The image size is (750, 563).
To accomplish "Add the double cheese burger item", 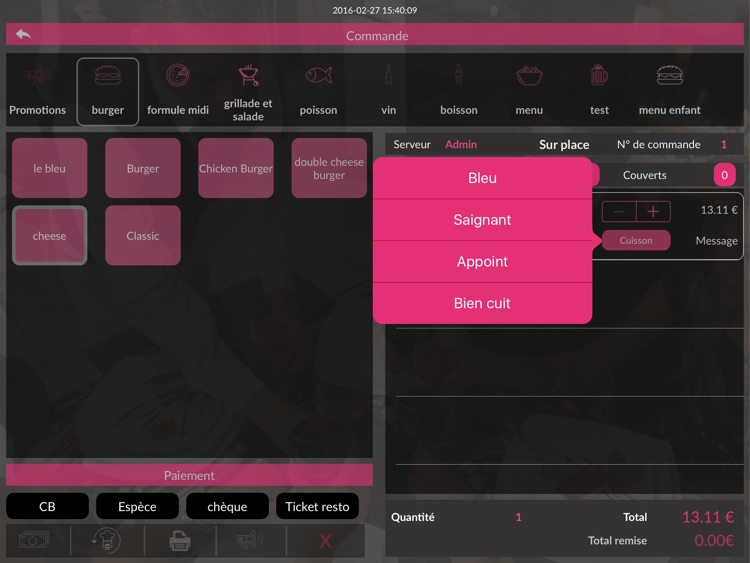I will pos(329,168).
